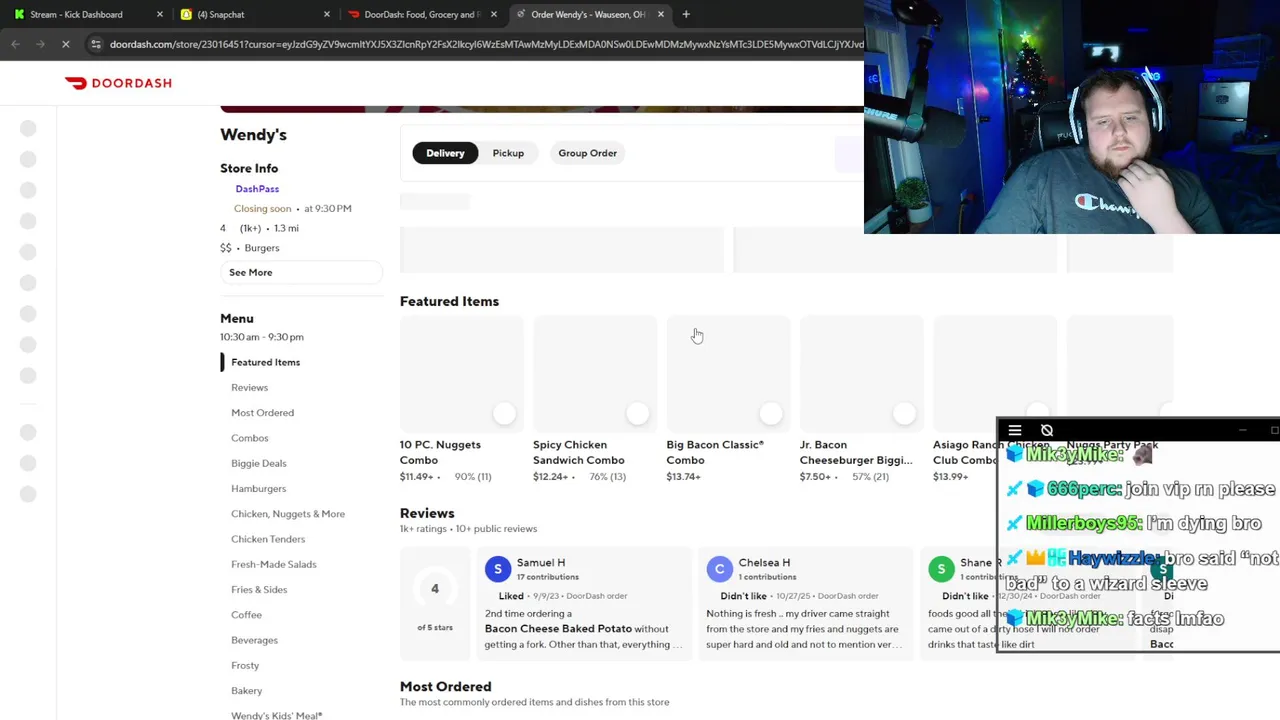Open Bacon Cheese Baked Potato link
The image size is (1280, 720).
[x=558, y=629]
